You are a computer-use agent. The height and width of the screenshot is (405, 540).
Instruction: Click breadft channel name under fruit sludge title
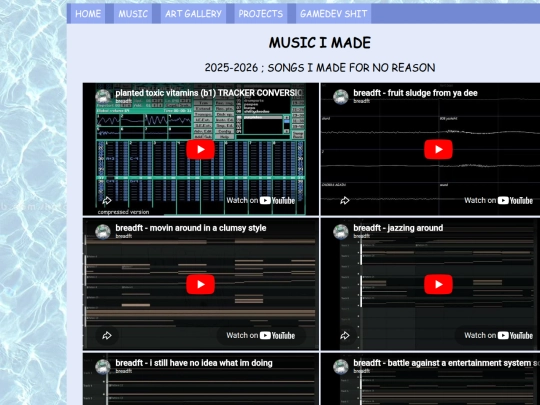(x=361, y=101)
